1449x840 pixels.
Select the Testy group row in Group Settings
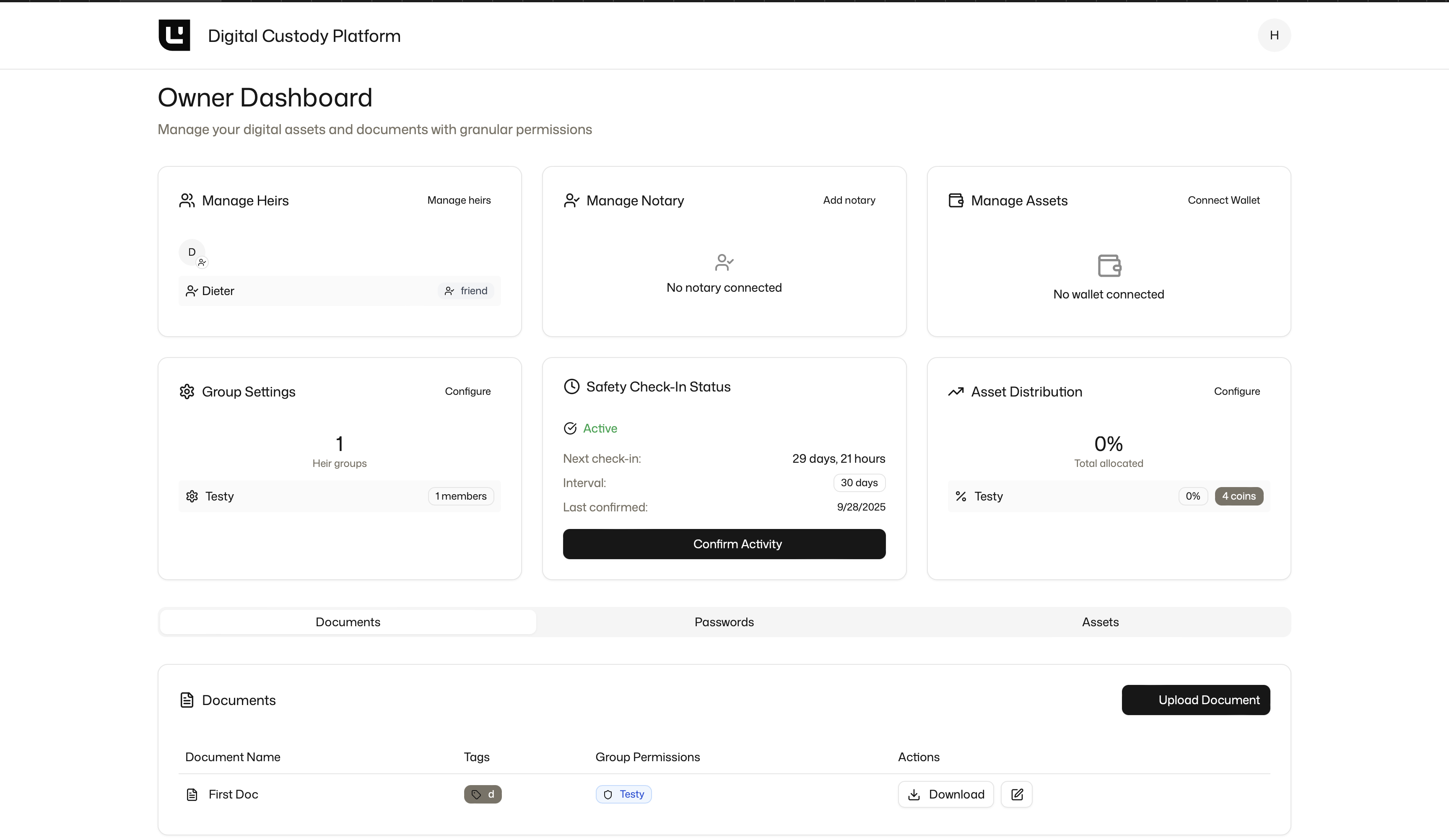tap(339, 496)
